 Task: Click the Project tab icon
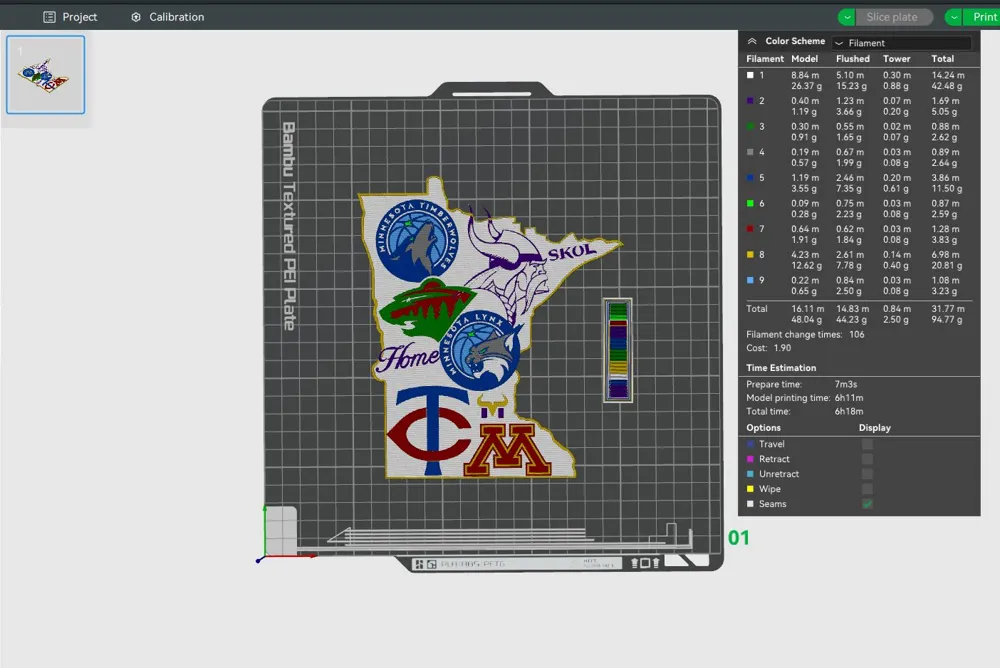(x=49, y=17)
